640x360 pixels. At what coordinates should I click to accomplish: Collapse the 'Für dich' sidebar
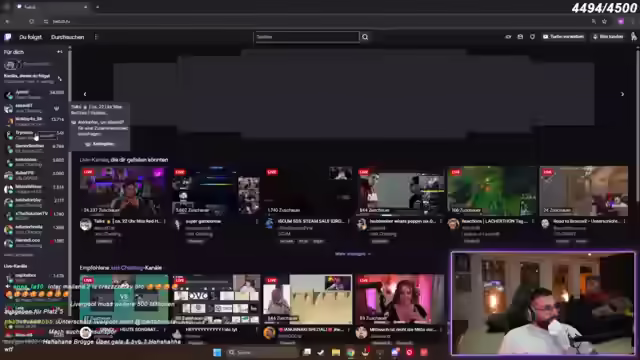(x=60, y=52)
